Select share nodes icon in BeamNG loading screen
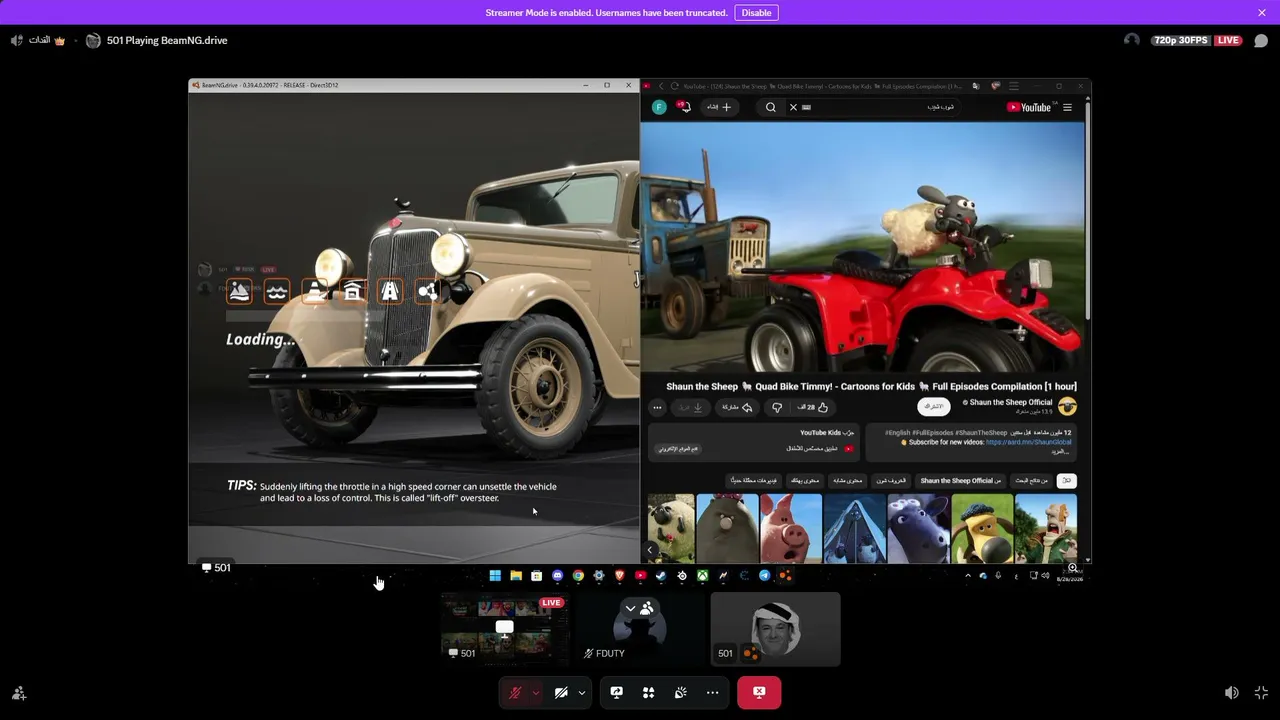Viewport: 1280px width, 720px height. [428, 291]
